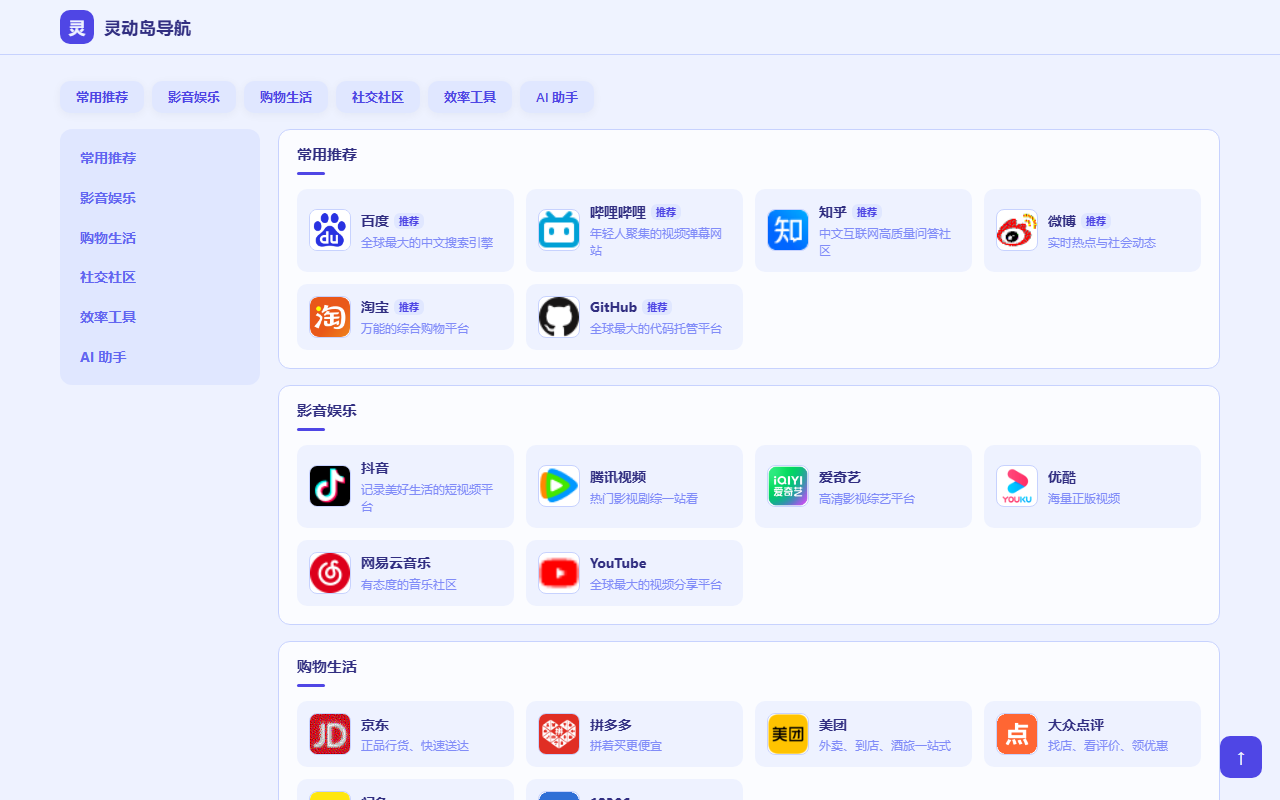Click the back-to-top arrow button
Image resolution: width=1280 pixels, height=800 pixels.
(x=1241, y=757)
